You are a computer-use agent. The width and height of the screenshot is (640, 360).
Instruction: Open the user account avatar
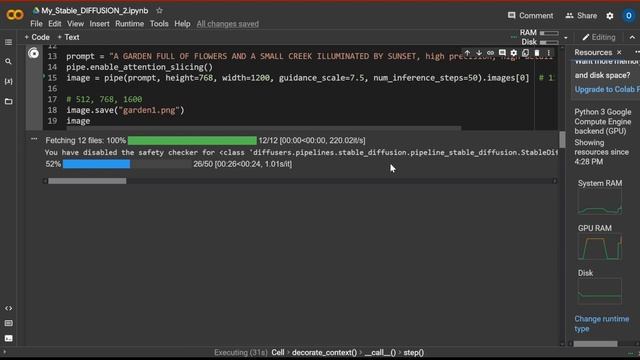[629, 16]
